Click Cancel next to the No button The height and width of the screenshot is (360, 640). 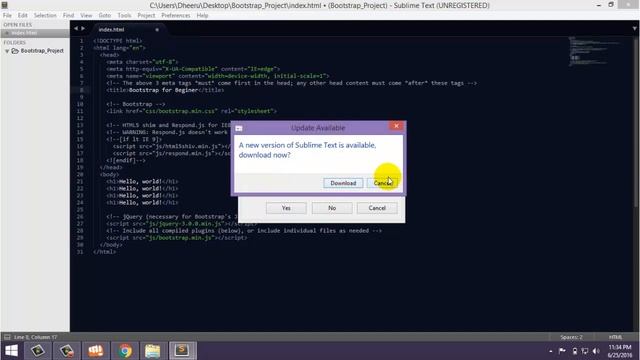(x=377, y=208)
